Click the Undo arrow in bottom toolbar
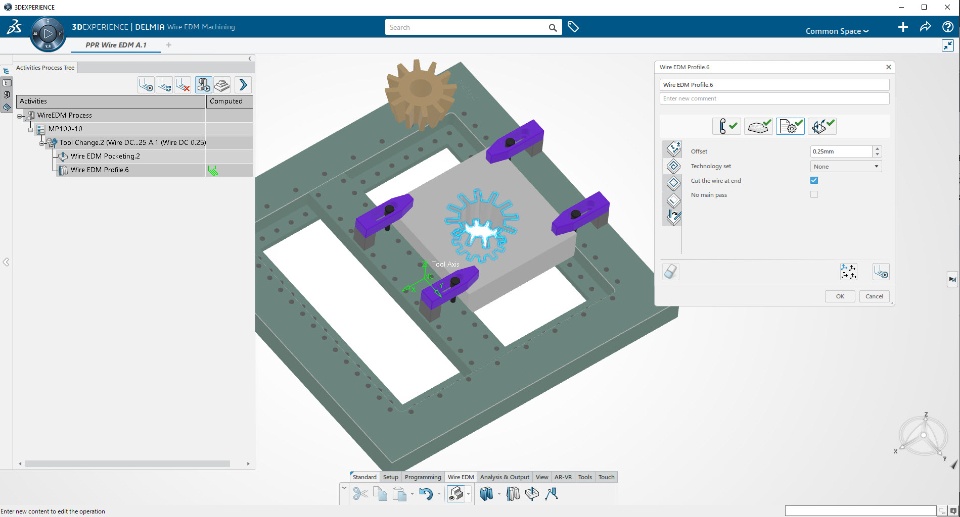This screenshot has width=960, height=517. coord(426,494)
